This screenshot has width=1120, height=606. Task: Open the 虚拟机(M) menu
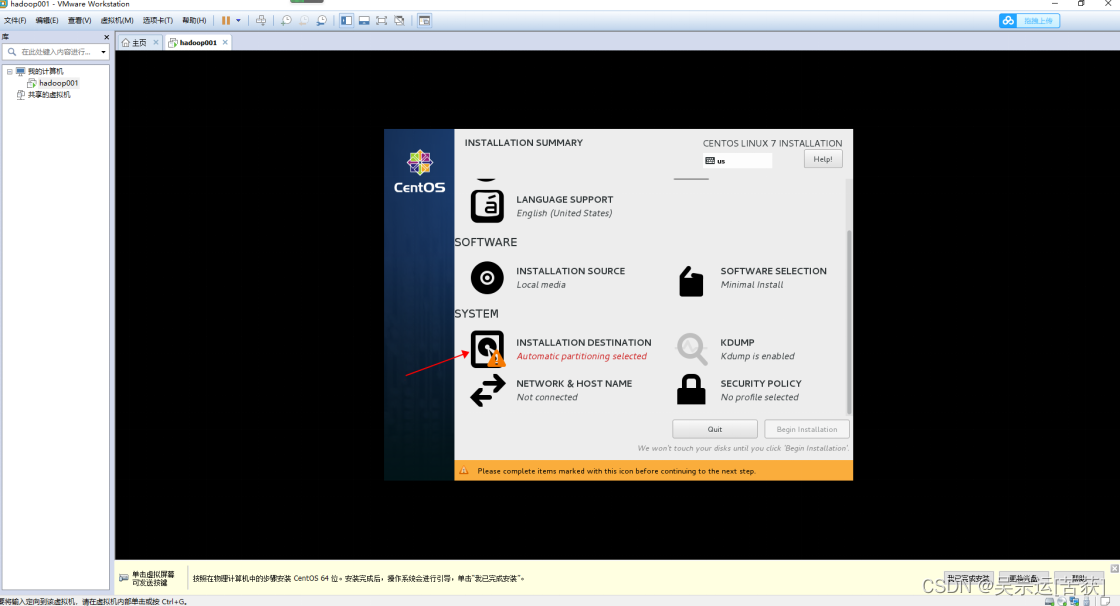click(117, 21)
